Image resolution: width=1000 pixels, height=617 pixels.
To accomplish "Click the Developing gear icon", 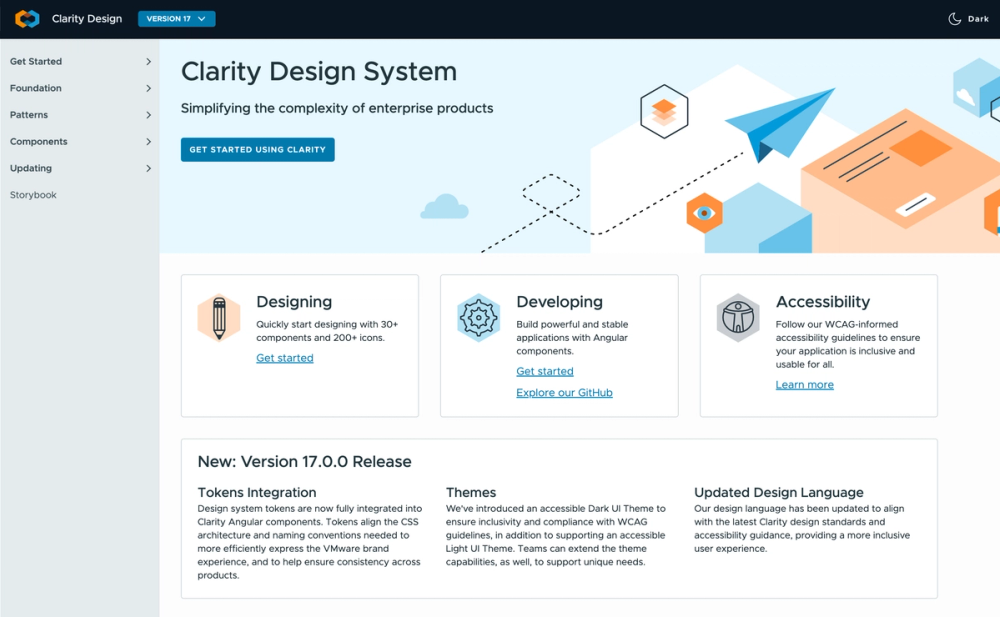I will (x=478, y=318).
